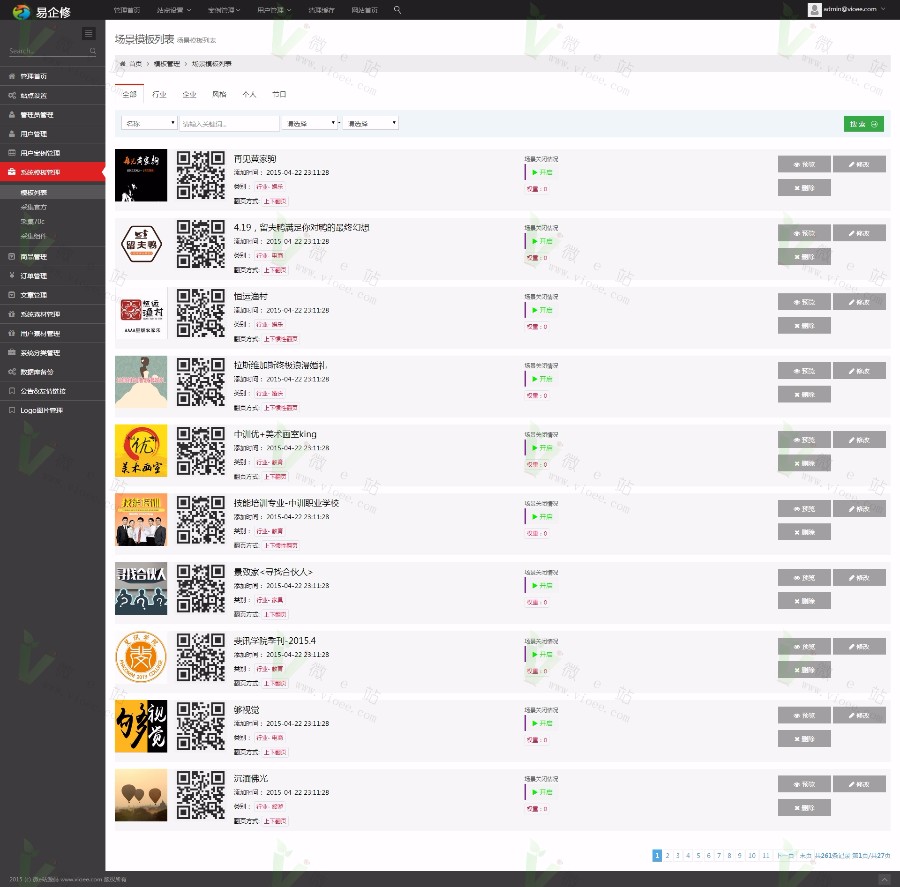
Task: Click the green search button
Action: click(x=863, y=124)
